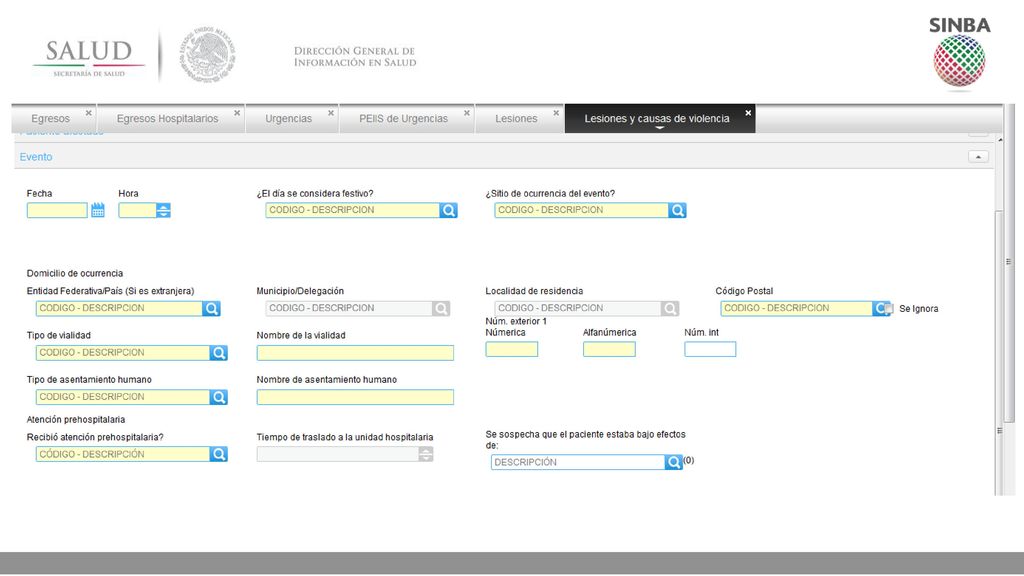Screen dimensions: 1024x576
Task: Collapse the Evento section
Action: click(978, 157)
